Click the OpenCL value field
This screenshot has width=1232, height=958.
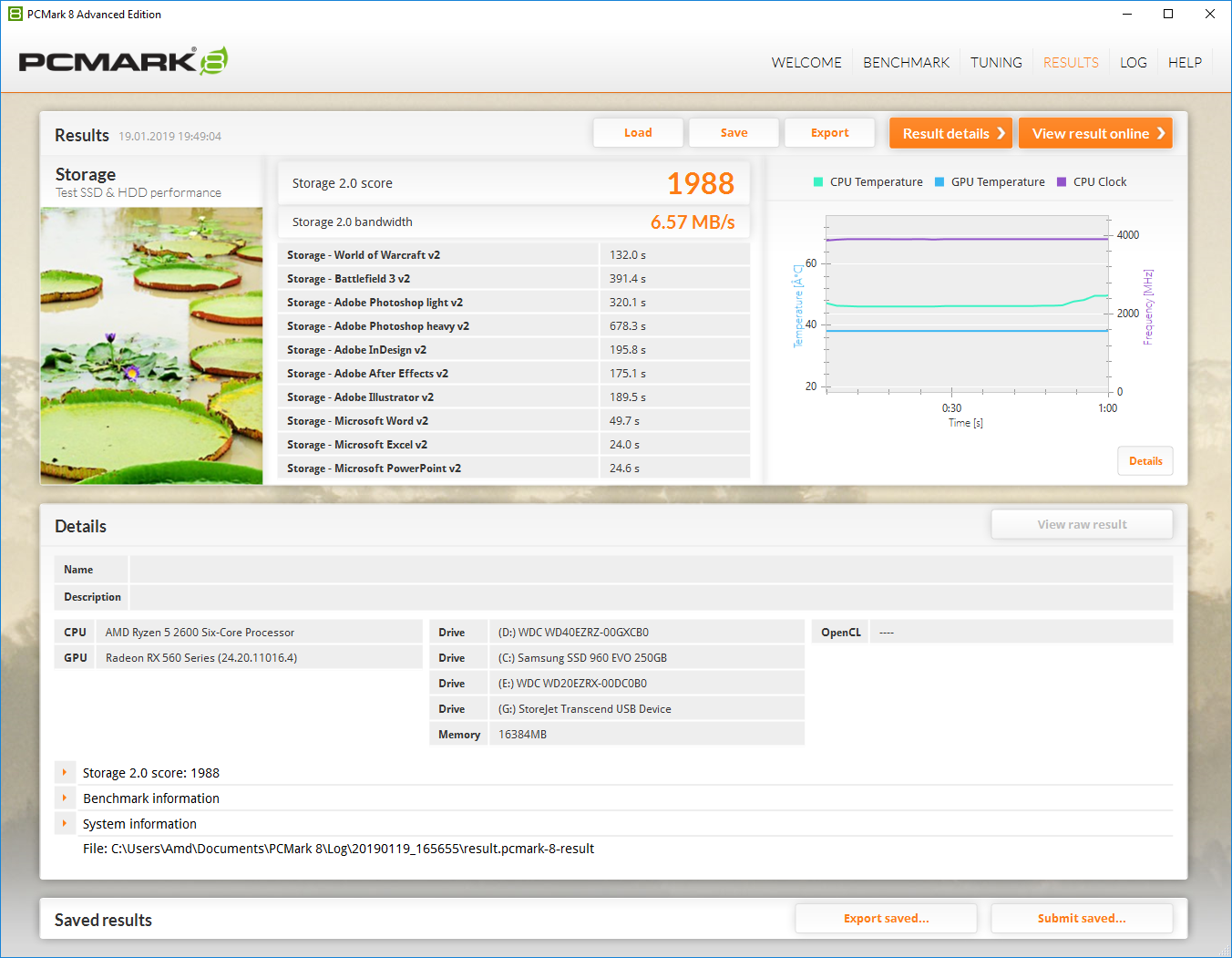tap(1022, 632)
